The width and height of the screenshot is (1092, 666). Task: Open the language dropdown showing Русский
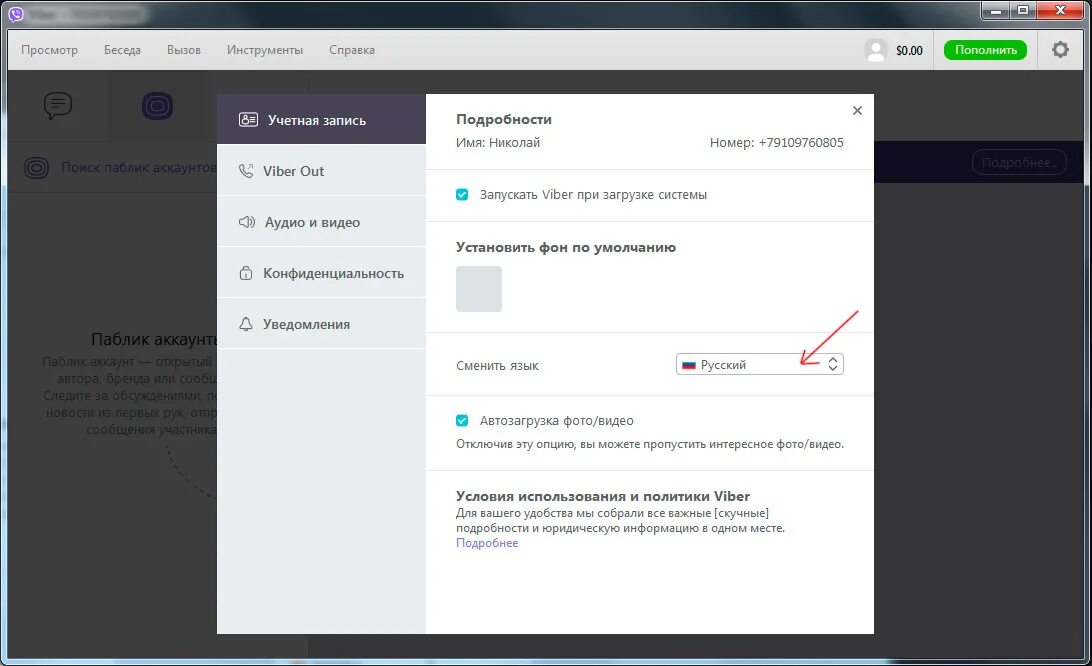pyautogui.click(x=760, y=364)
